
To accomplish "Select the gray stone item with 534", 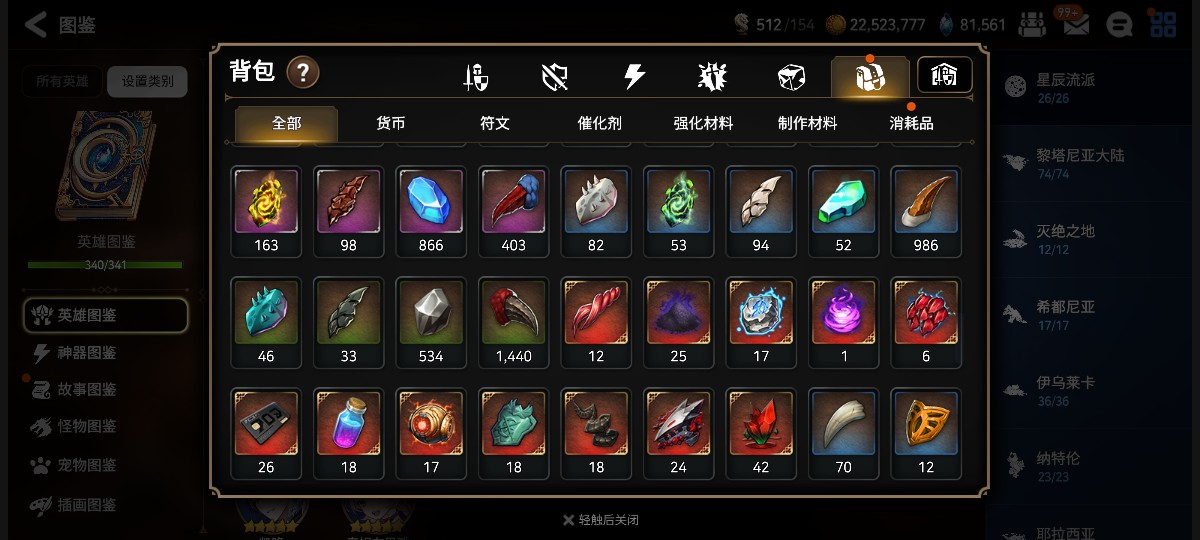I will (x=431, y=322).
